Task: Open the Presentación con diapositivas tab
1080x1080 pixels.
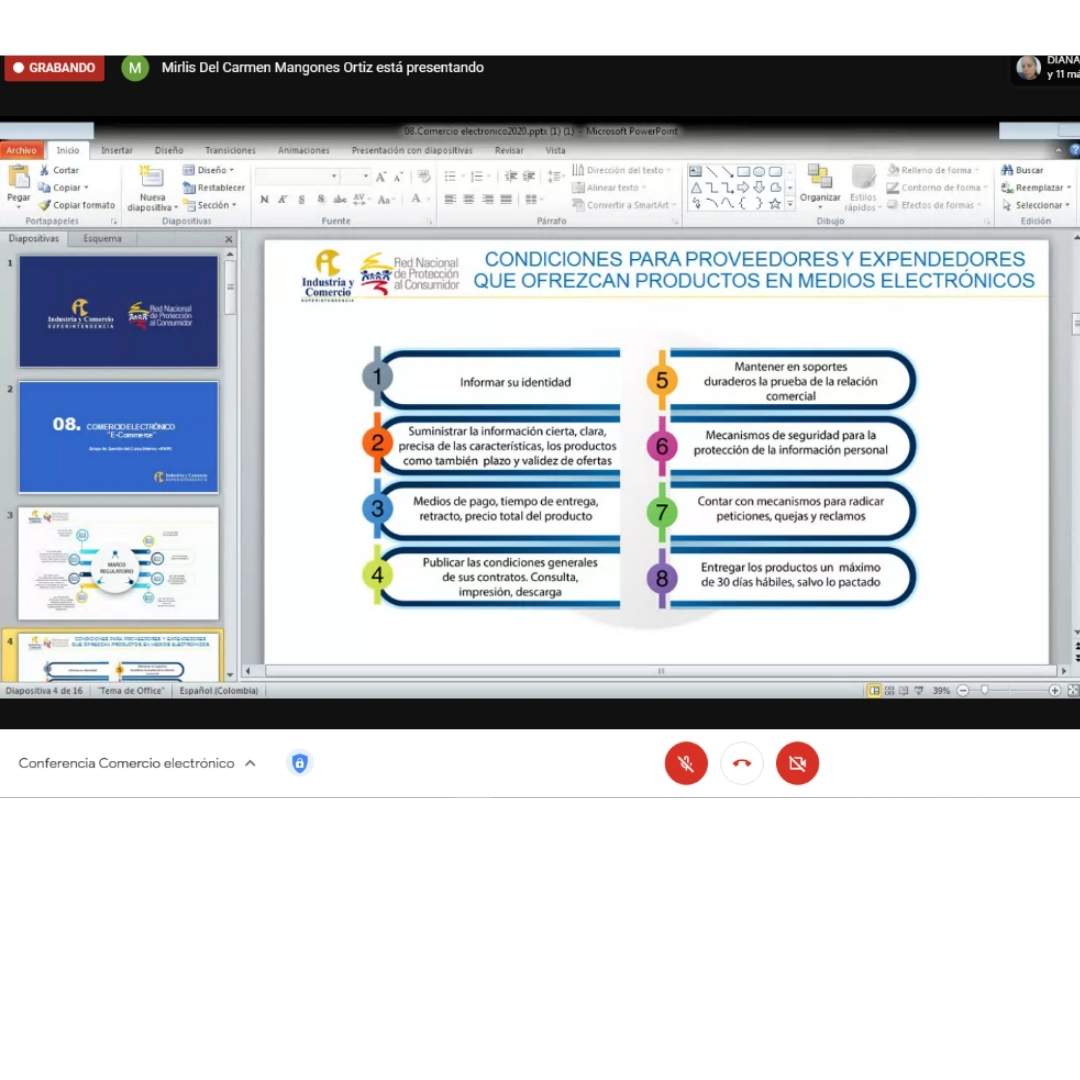Action: (x=412, y=150)
